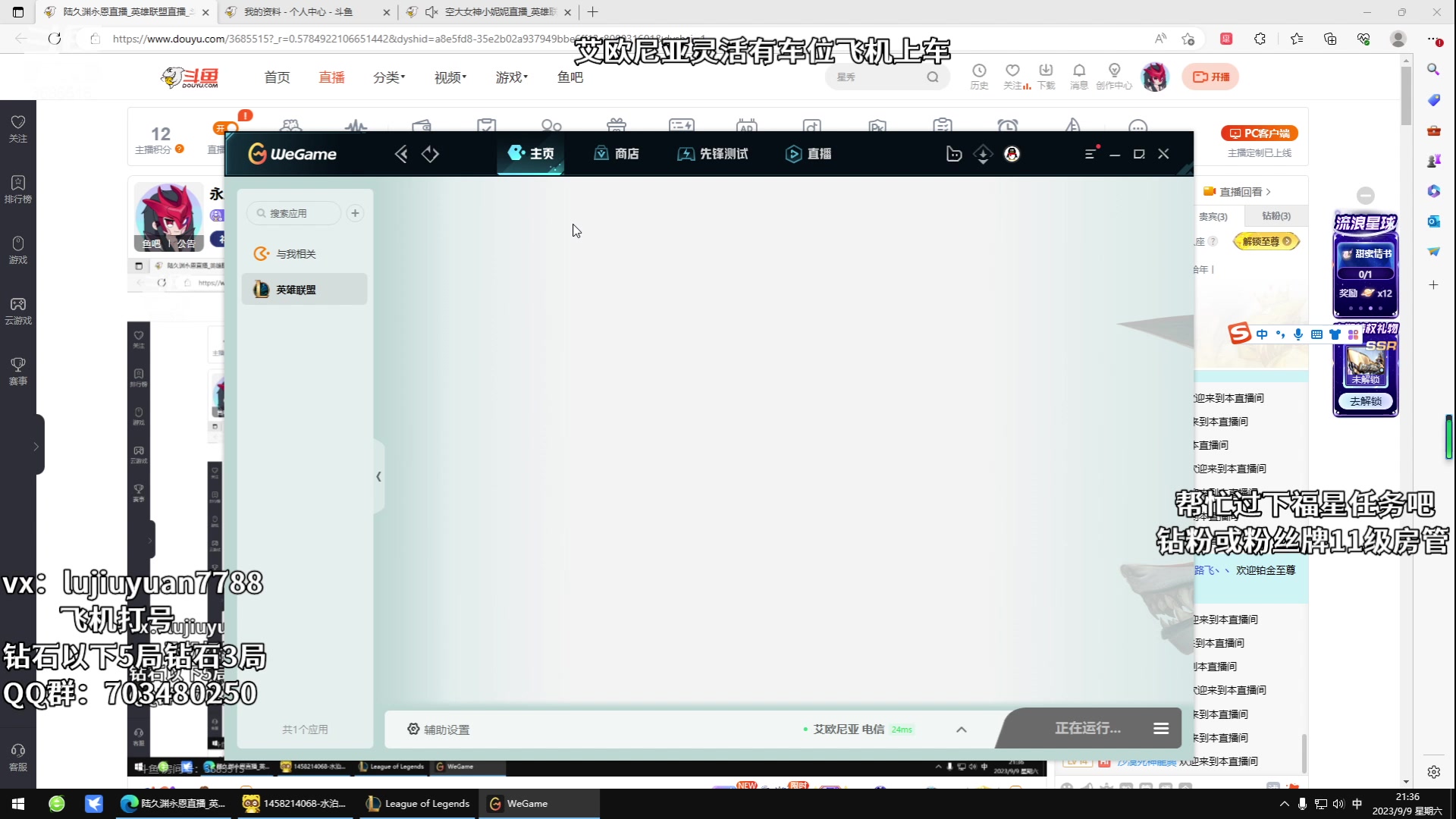Click the 解锁至尊 button

click(x=1266, y=242)
